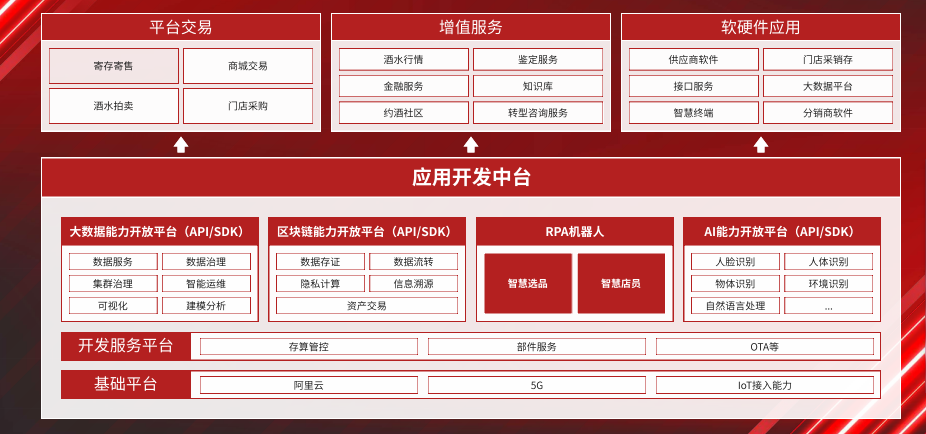The height and width of the screenshot is (434, 926).
Task: Click the 智慧选品 red tile
Action: click(x=528, y=283)
